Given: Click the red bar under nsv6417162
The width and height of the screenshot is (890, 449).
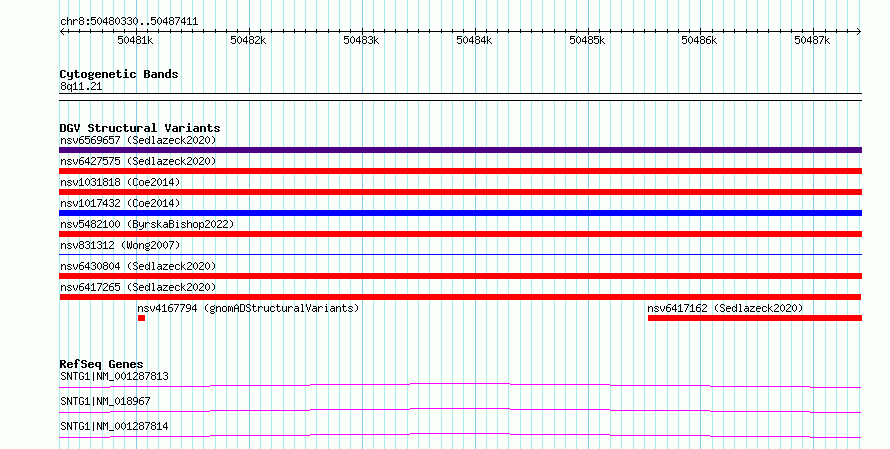Looking at the screenshot, I should 755,318.
